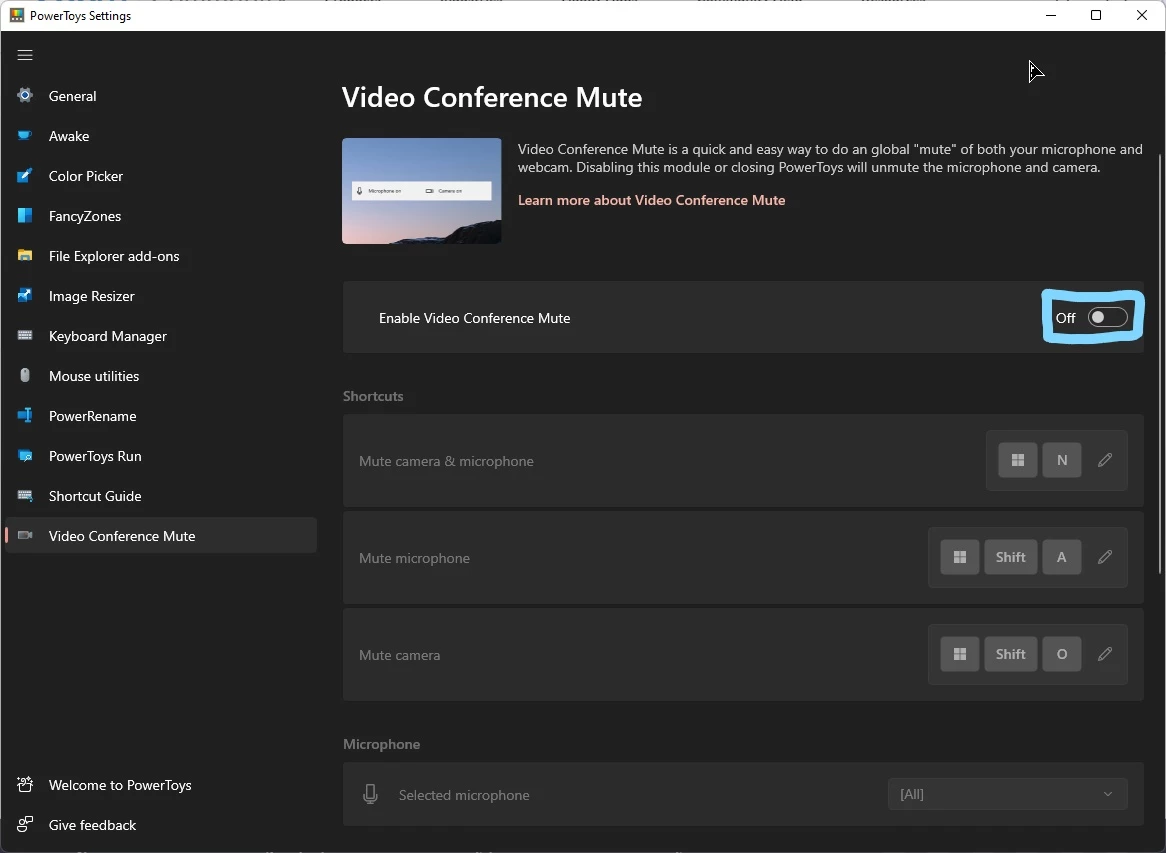Click the A key in Mute microphone shortcut
Viewport: 1166px width, 853px height.
[x=1062, y=557]
